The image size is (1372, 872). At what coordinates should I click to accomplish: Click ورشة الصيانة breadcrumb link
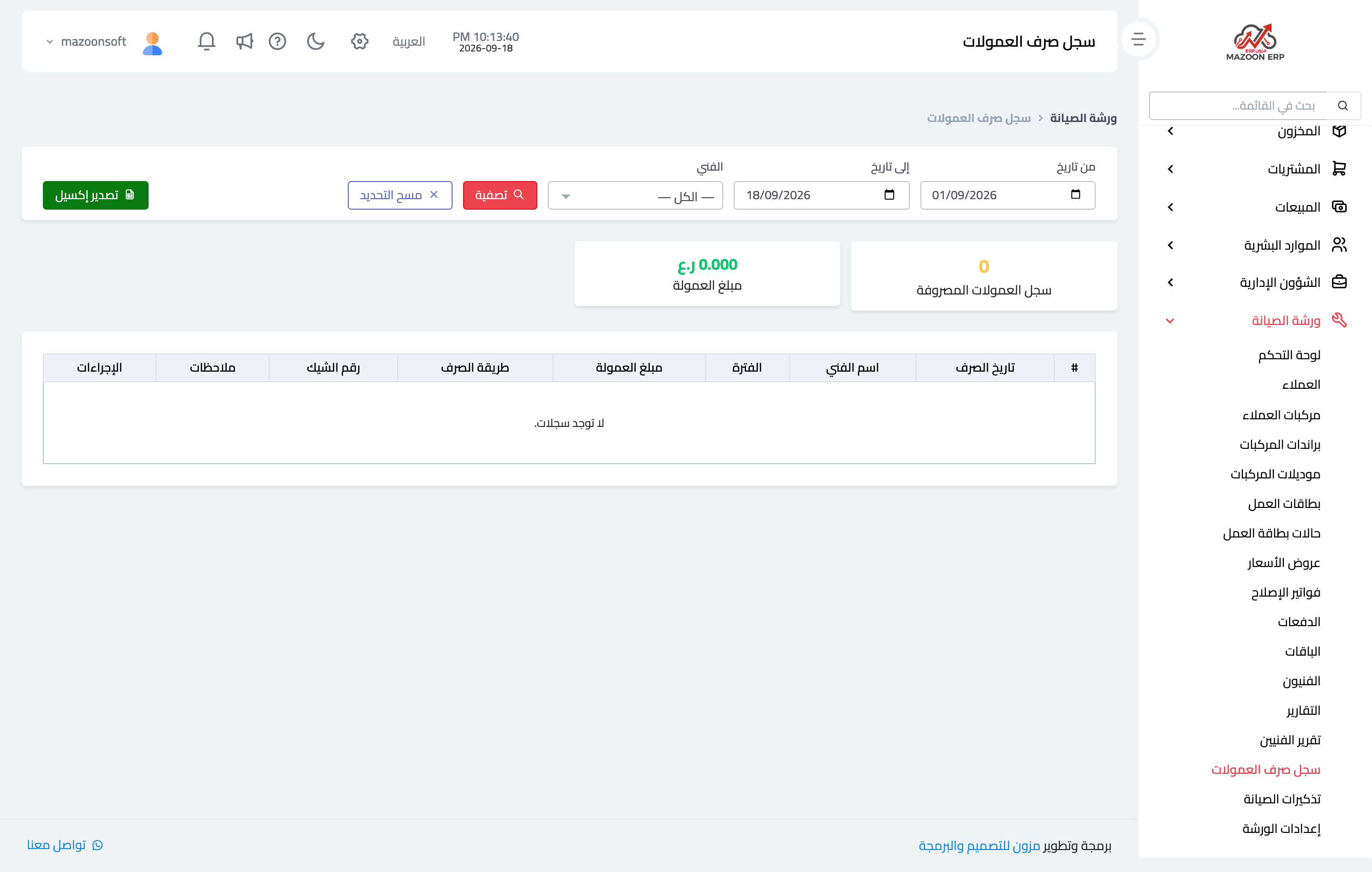(1083, 118)
